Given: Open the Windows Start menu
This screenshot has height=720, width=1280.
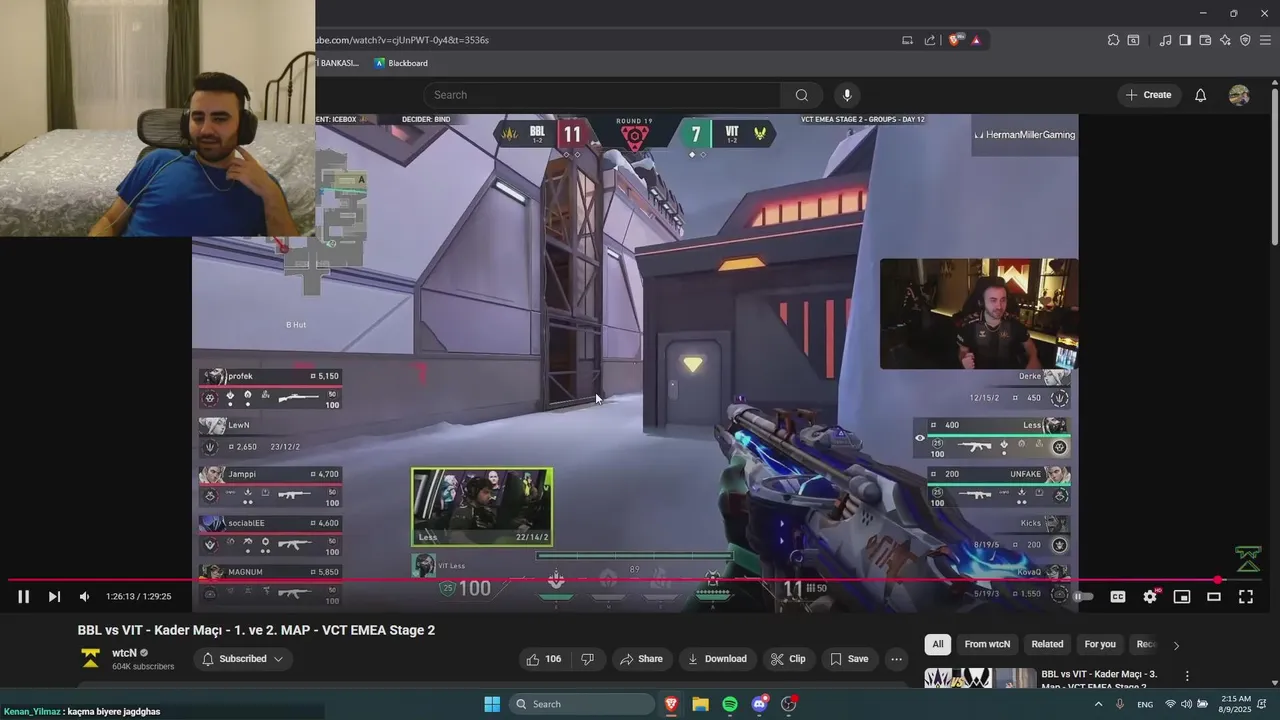Looking at the screenshot, I should (492, 704).
